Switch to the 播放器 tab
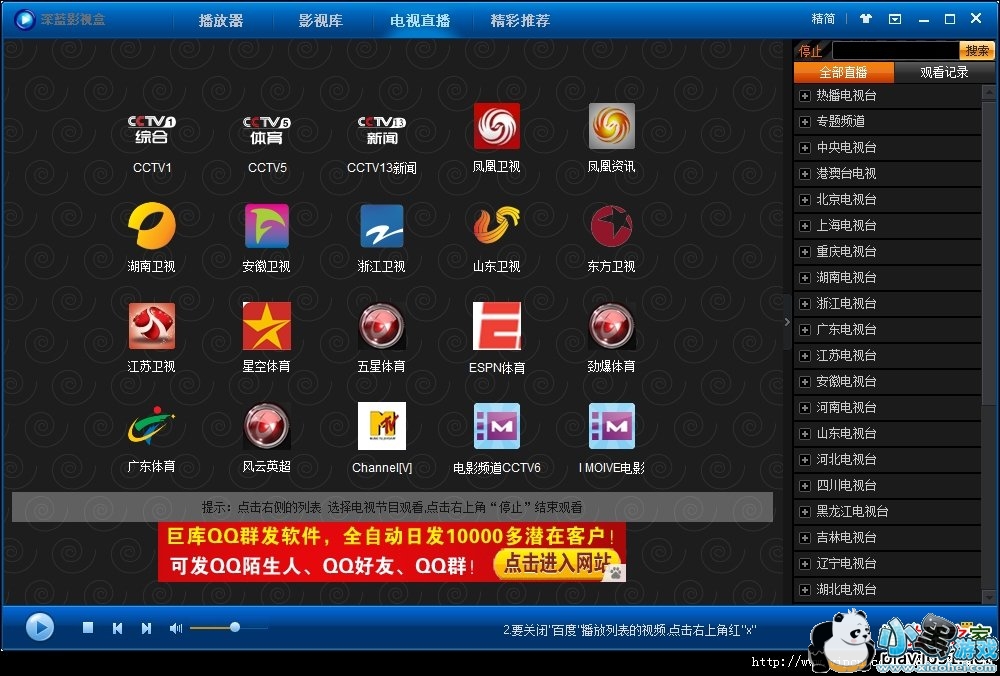1000x676 pixels. point(221,20)
